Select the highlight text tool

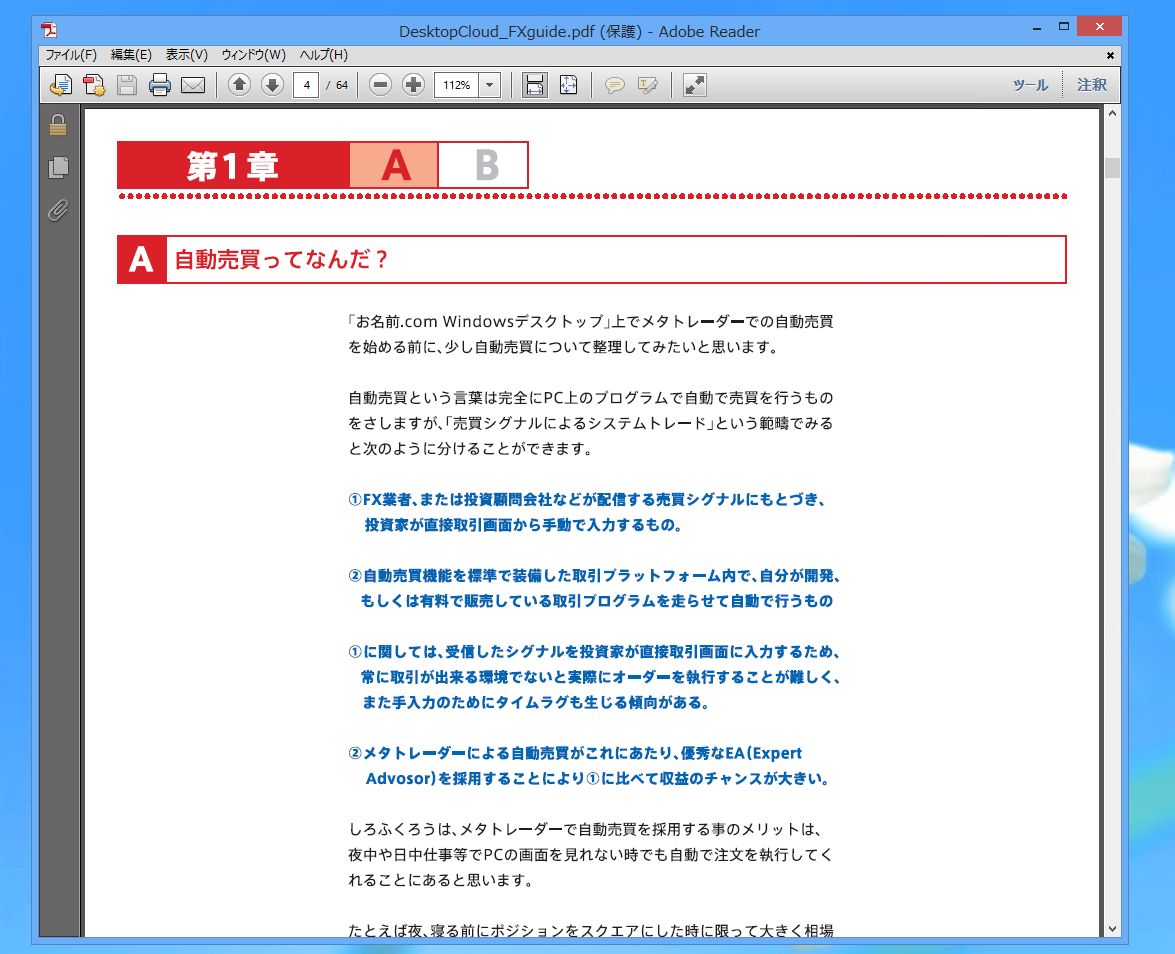pyautogui.click(x=647, y=85)
